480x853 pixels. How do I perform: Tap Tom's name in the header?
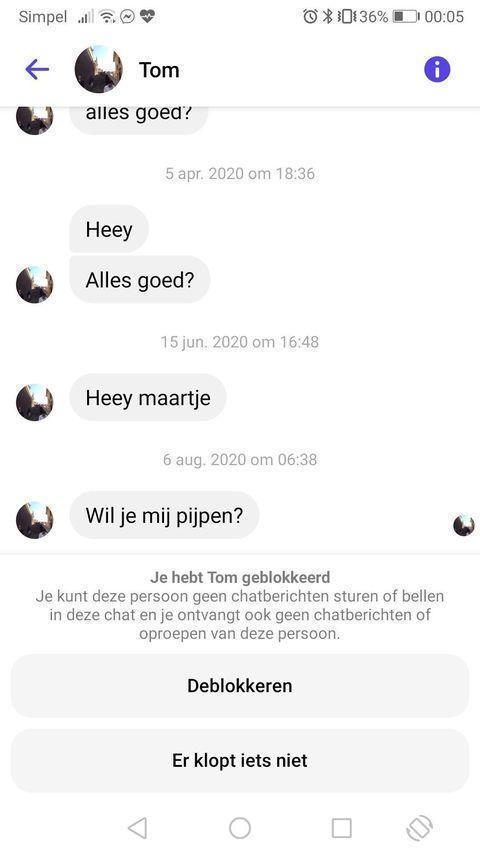coord(159,70)
